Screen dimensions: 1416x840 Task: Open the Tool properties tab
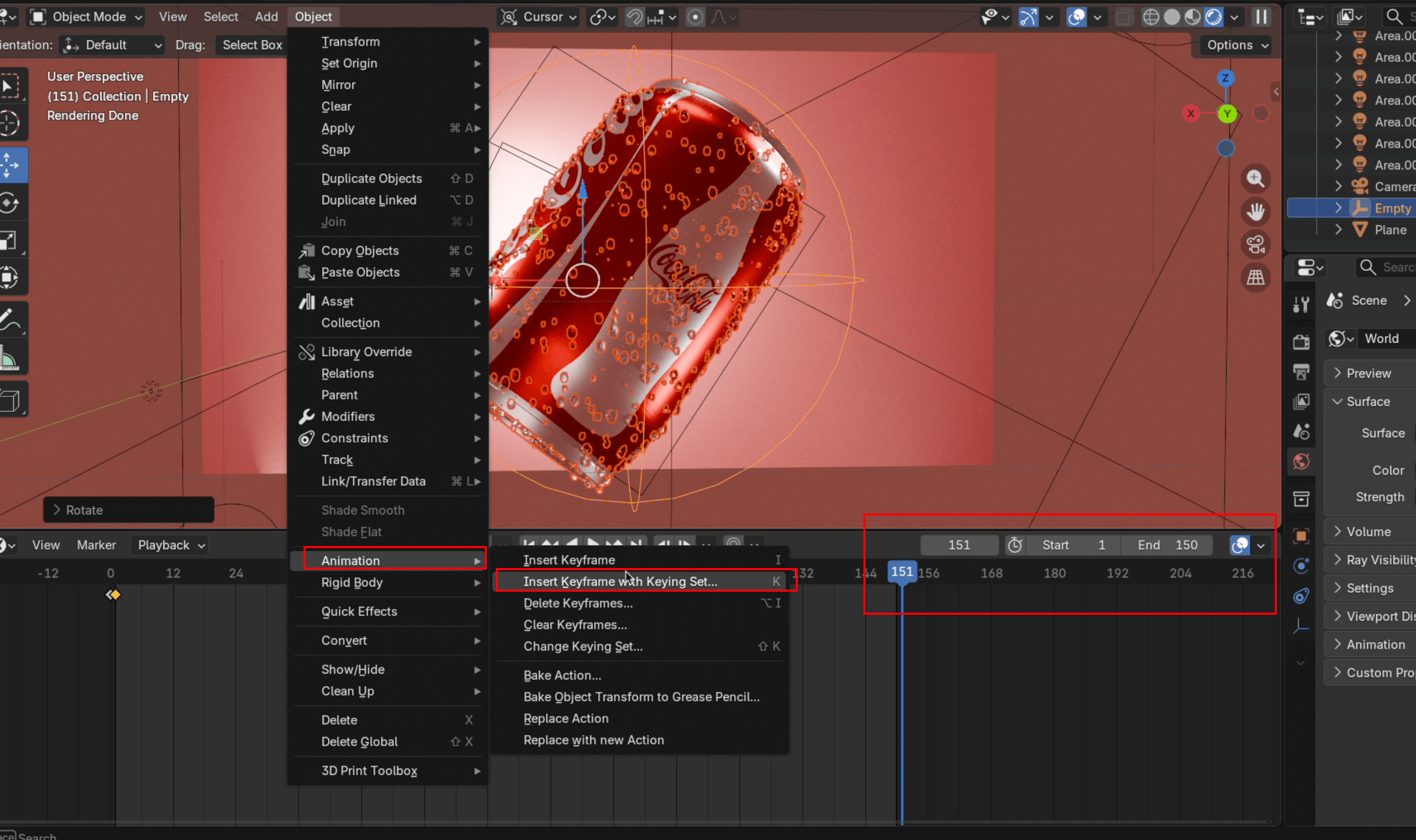click(1301, 304)
